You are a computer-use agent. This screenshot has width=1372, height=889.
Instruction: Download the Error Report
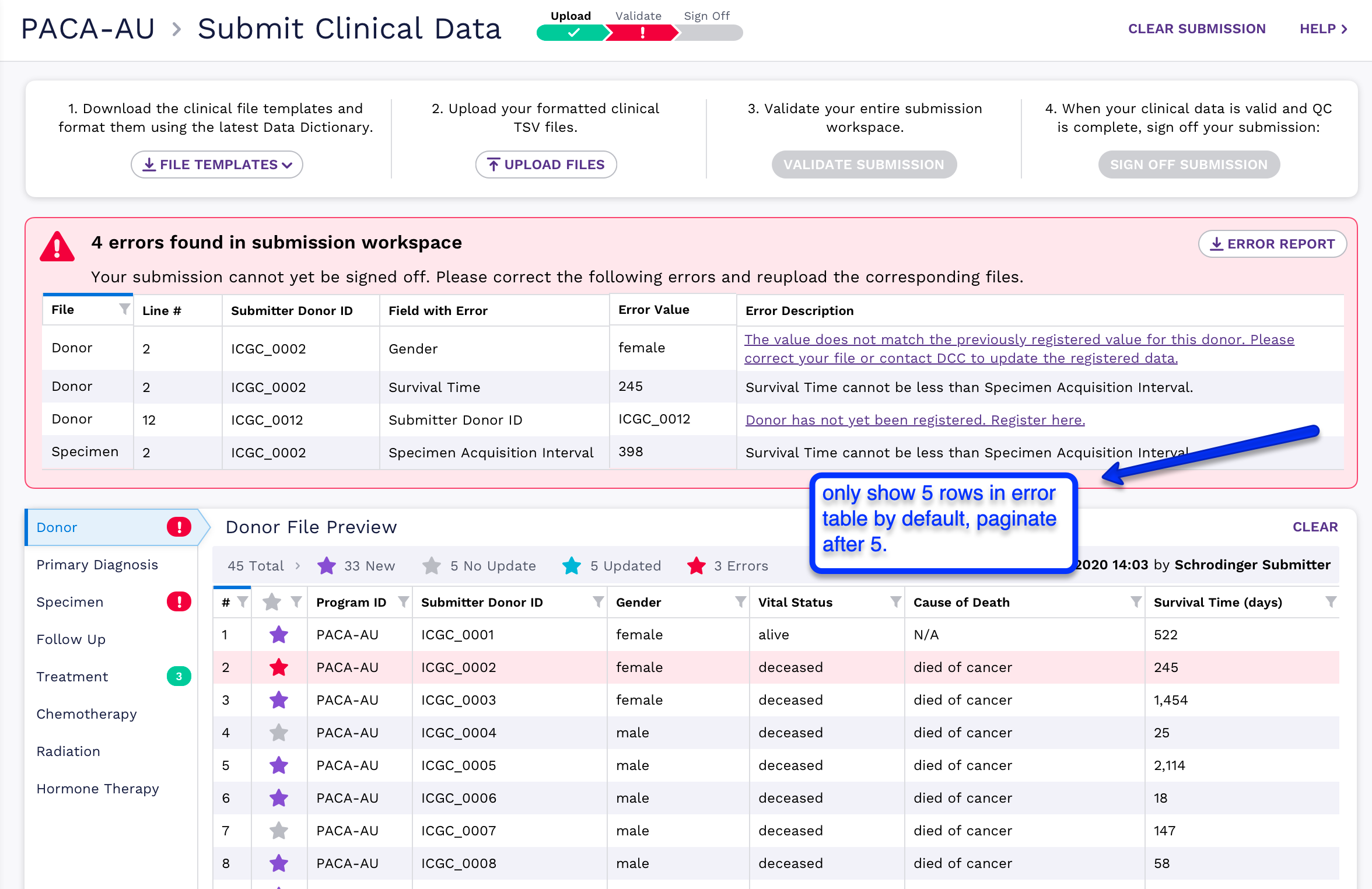[x=1272, y=244]
